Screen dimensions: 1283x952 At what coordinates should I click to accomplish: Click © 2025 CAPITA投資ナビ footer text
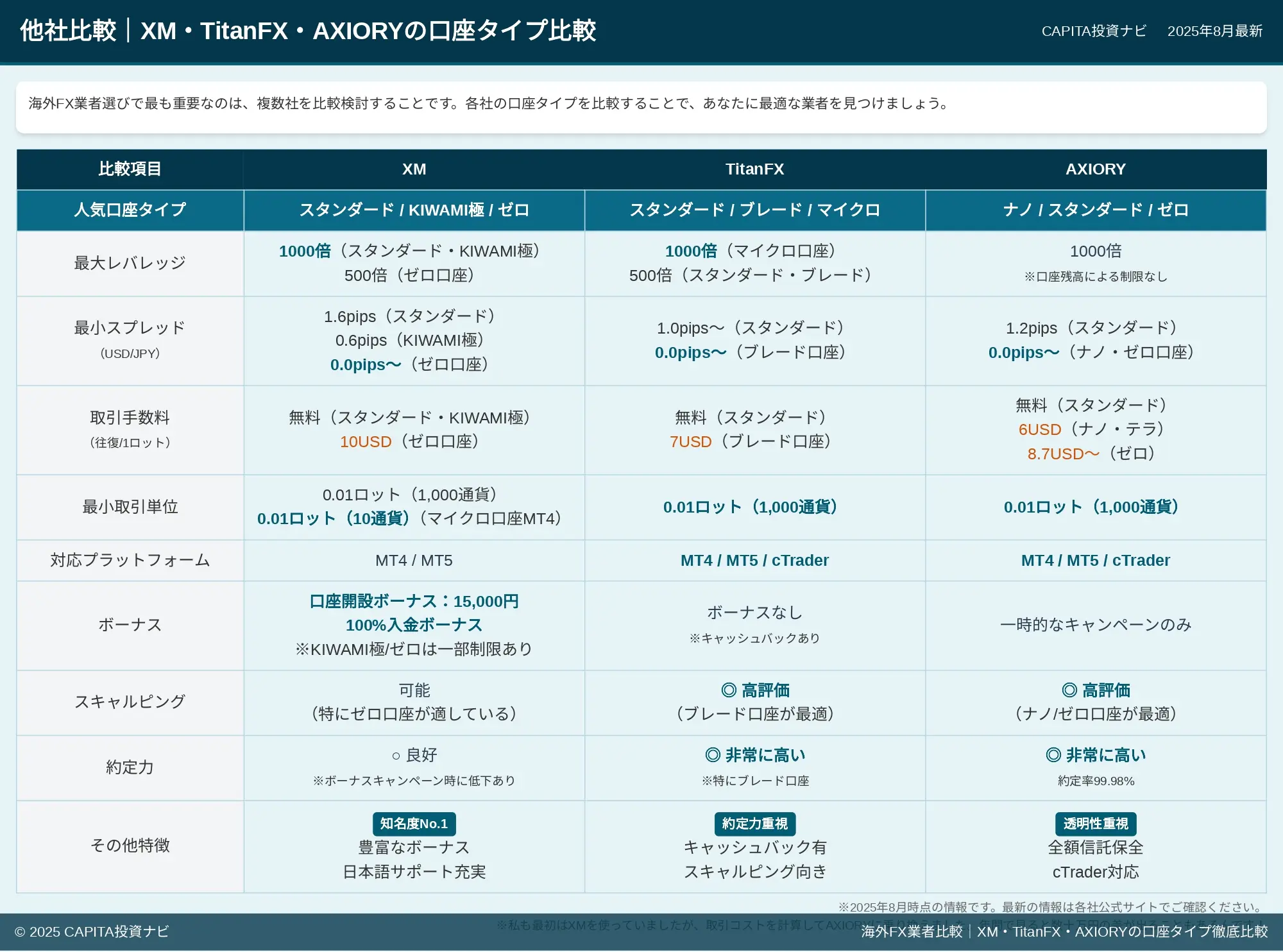point(92,931)
